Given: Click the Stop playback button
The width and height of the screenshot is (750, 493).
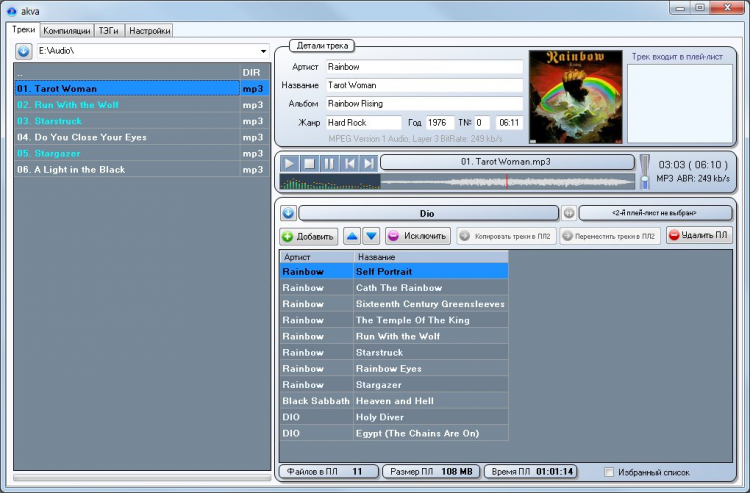Looking at the screenshot, I should (x=309, y=164).
